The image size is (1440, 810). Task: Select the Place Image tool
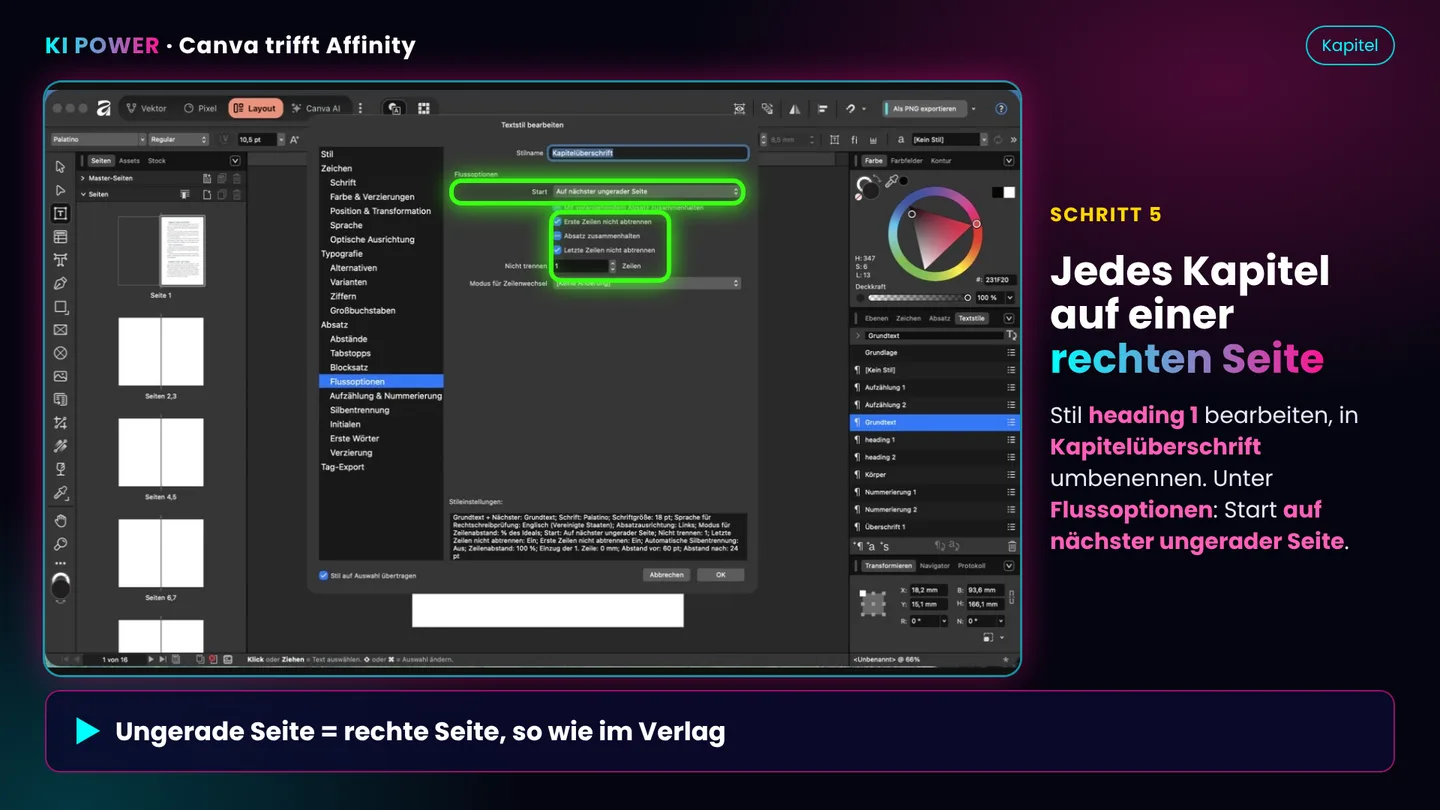point(61,376)
